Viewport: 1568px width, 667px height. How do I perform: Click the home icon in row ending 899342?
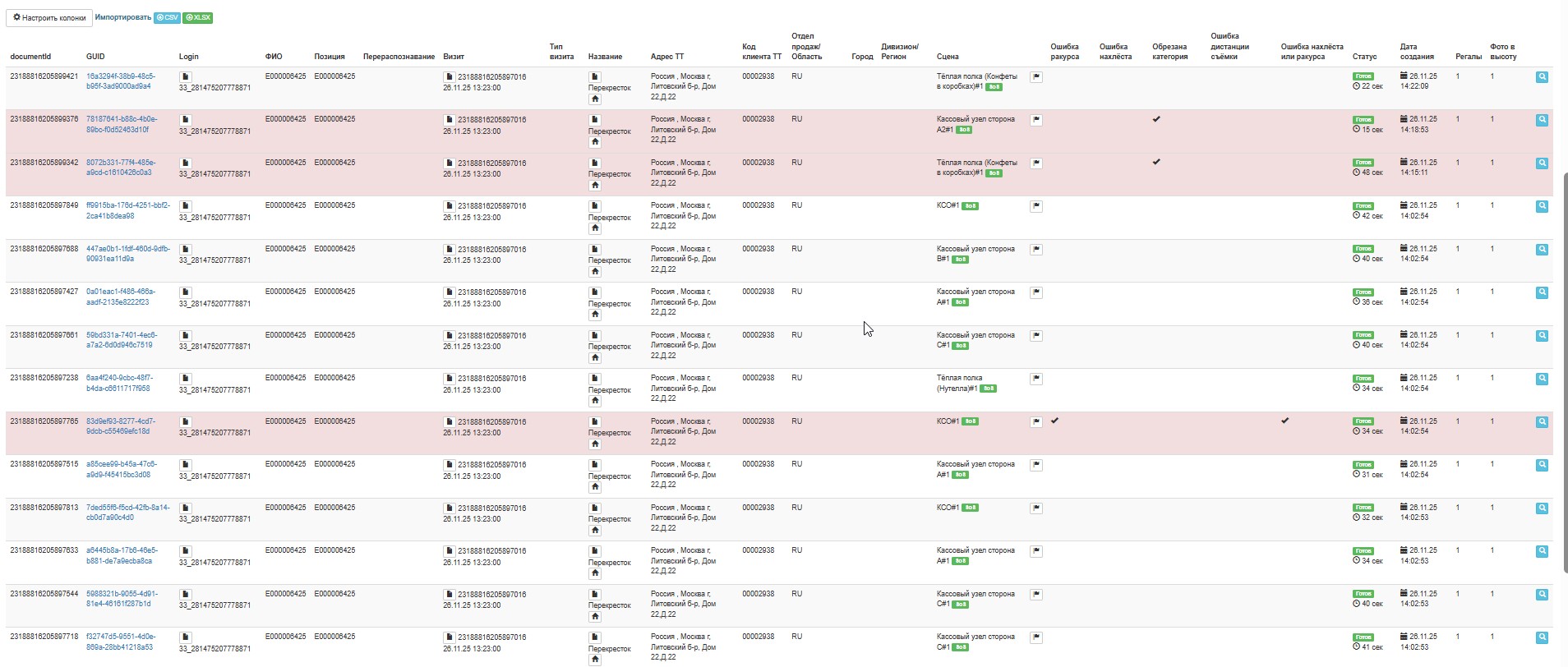pyautogui.click(x=595, y=186)
